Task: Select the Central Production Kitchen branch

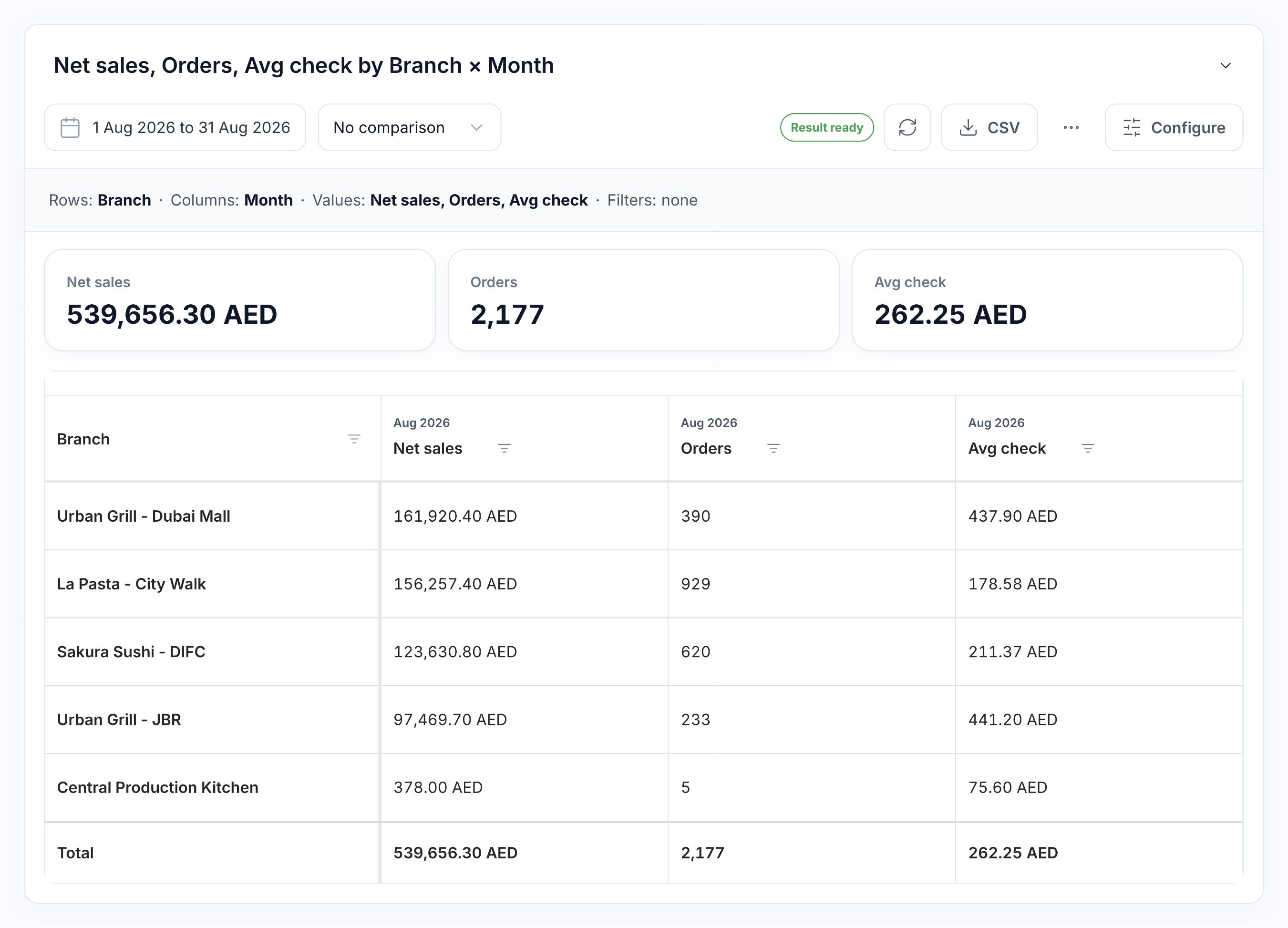Action: click(157, 787)
